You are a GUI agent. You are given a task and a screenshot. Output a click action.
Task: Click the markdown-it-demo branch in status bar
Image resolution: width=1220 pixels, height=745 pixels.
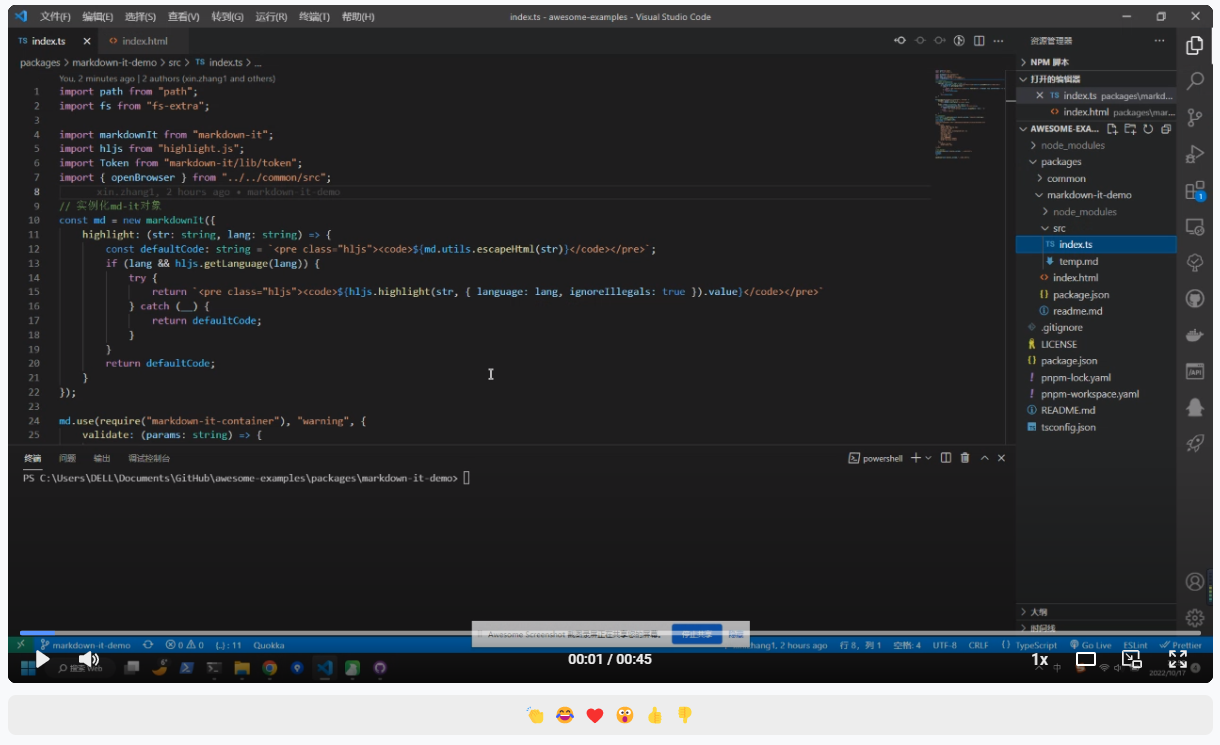[x=86, y=645]
